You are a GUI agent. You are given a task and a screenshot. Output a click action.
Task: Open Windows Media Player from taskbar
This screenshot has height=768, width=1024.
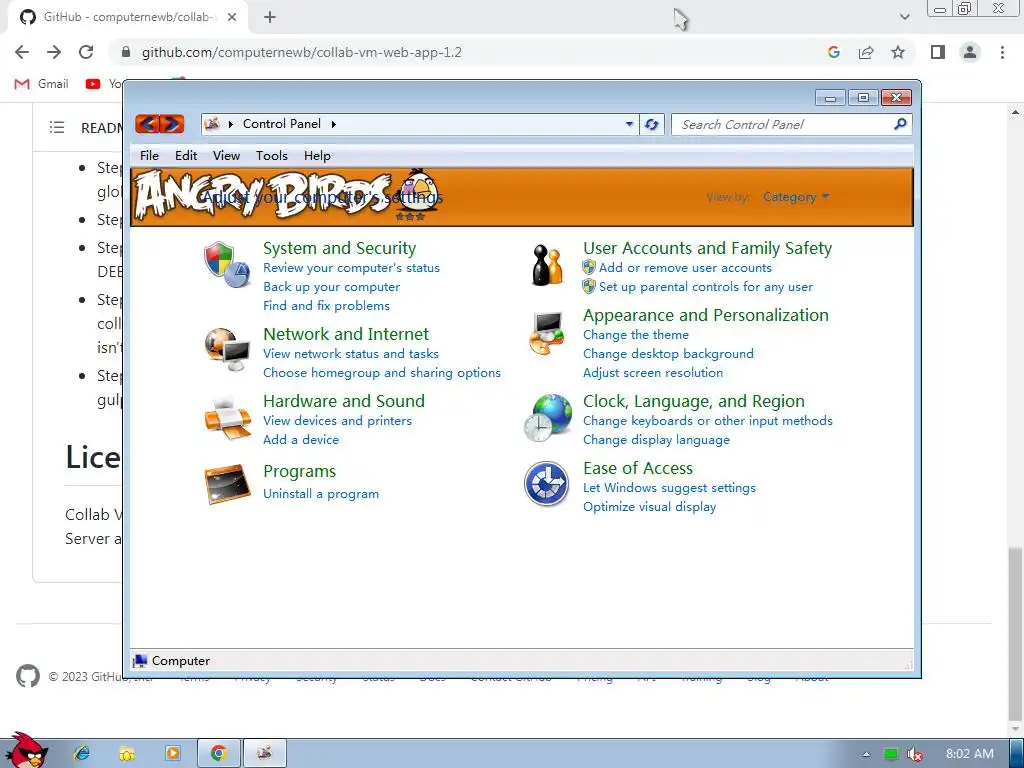pyautogui.click(x=172, y=754)
